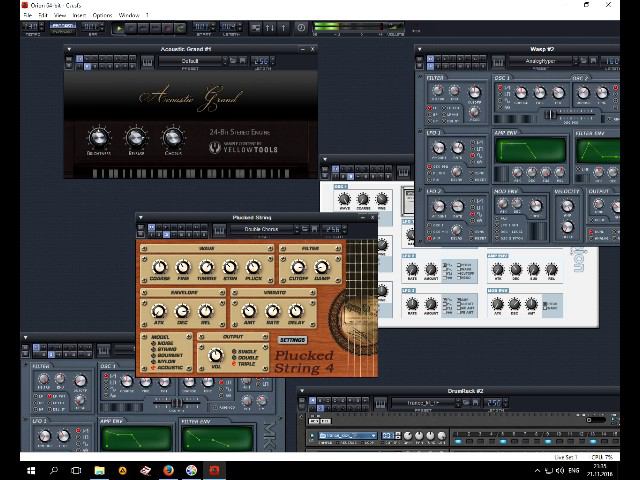Collapse Acoustic Grand #1 window via triangle

pos(69,49)
